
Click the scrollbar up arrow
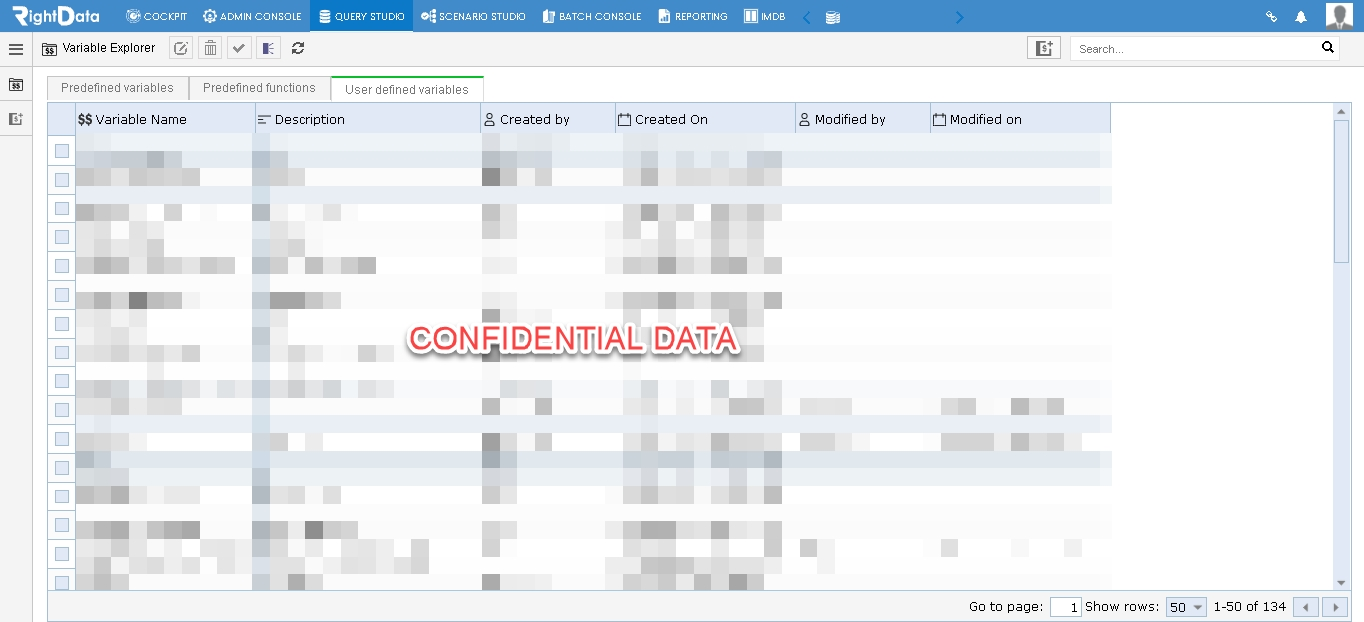(1341, 111)
